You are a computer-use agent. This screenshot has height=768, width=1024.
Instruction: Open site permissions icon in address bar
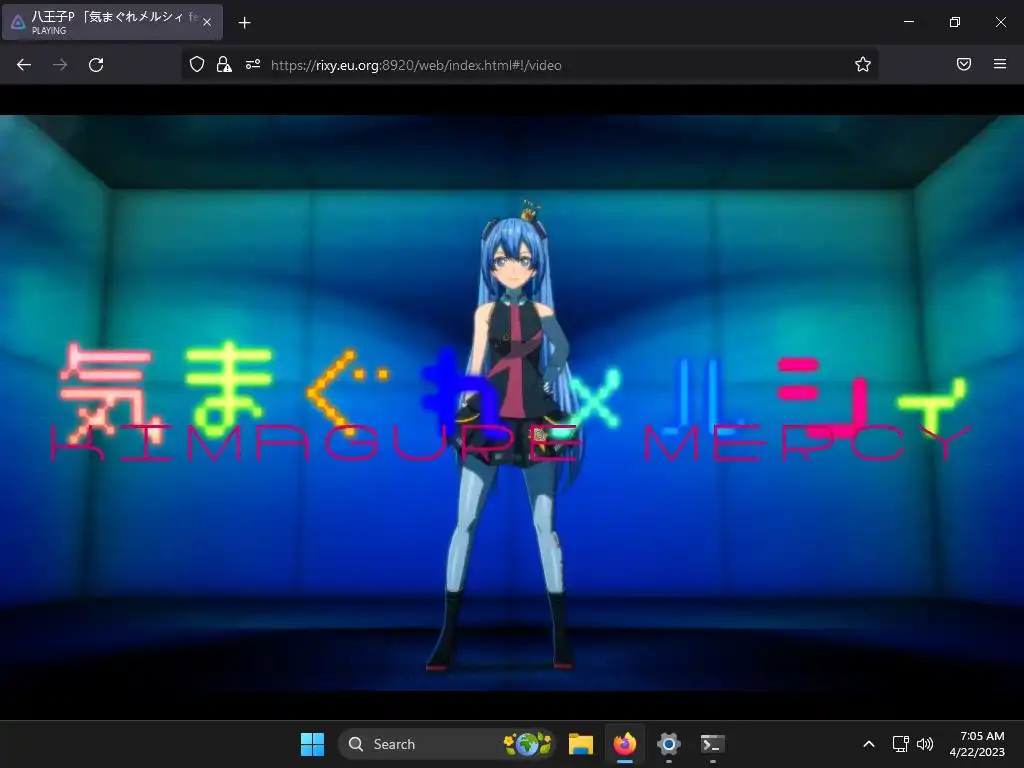pos(253,64)
